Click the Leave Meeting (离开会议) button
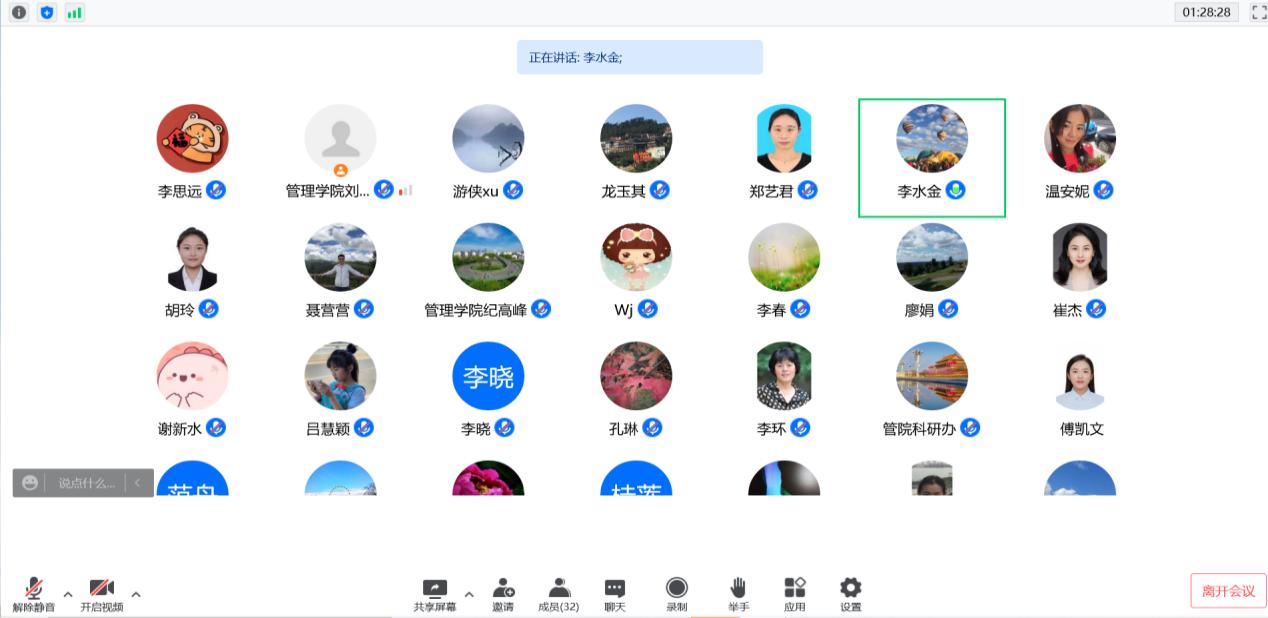This screenshot has height=618, width=1268. pyautogui.click(x=1228, y=591)
